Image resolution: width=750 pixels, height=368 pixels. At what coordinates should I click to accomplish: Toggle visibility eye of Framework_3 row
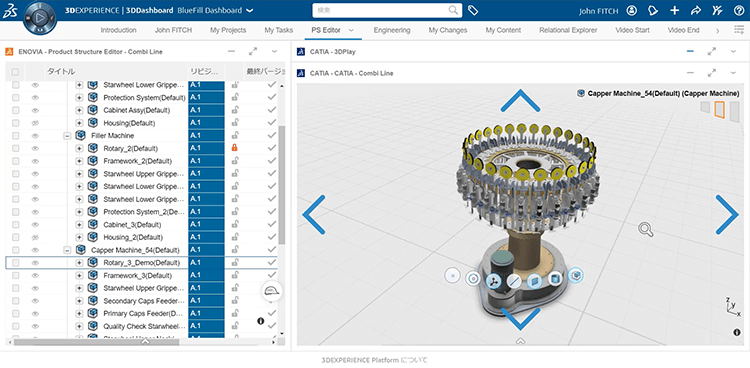pos(35,275)
